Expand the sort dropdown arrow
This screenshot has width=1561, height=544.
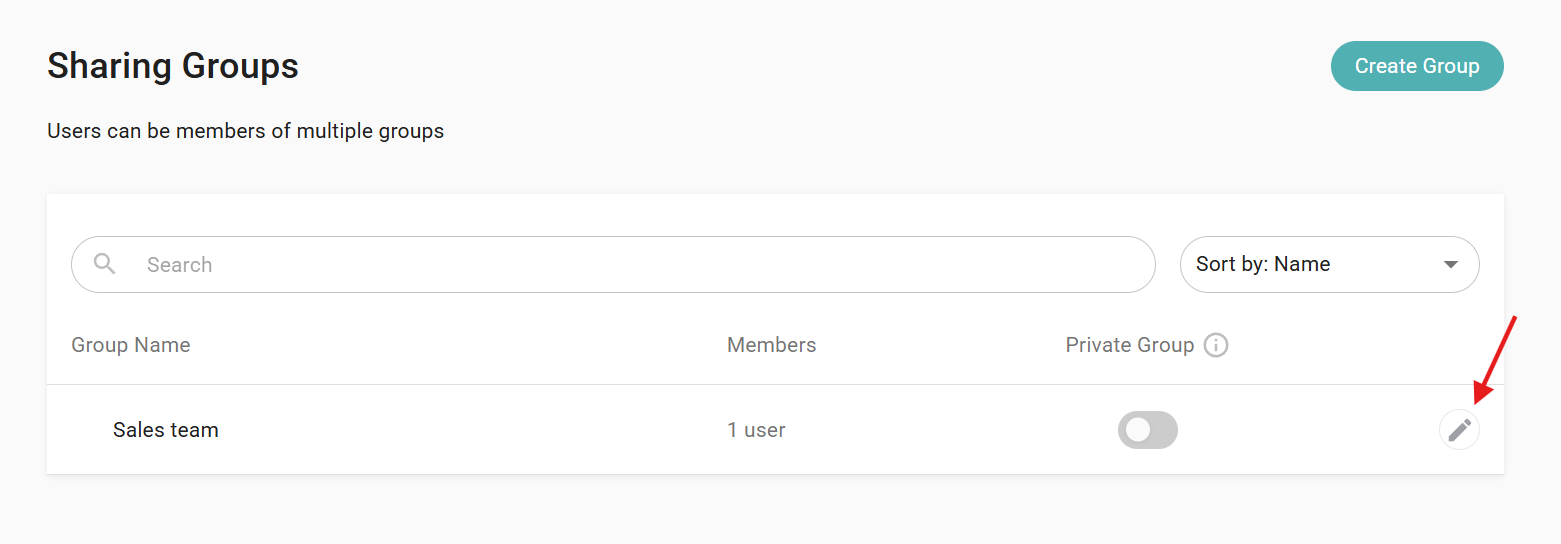pos(1451,265)
